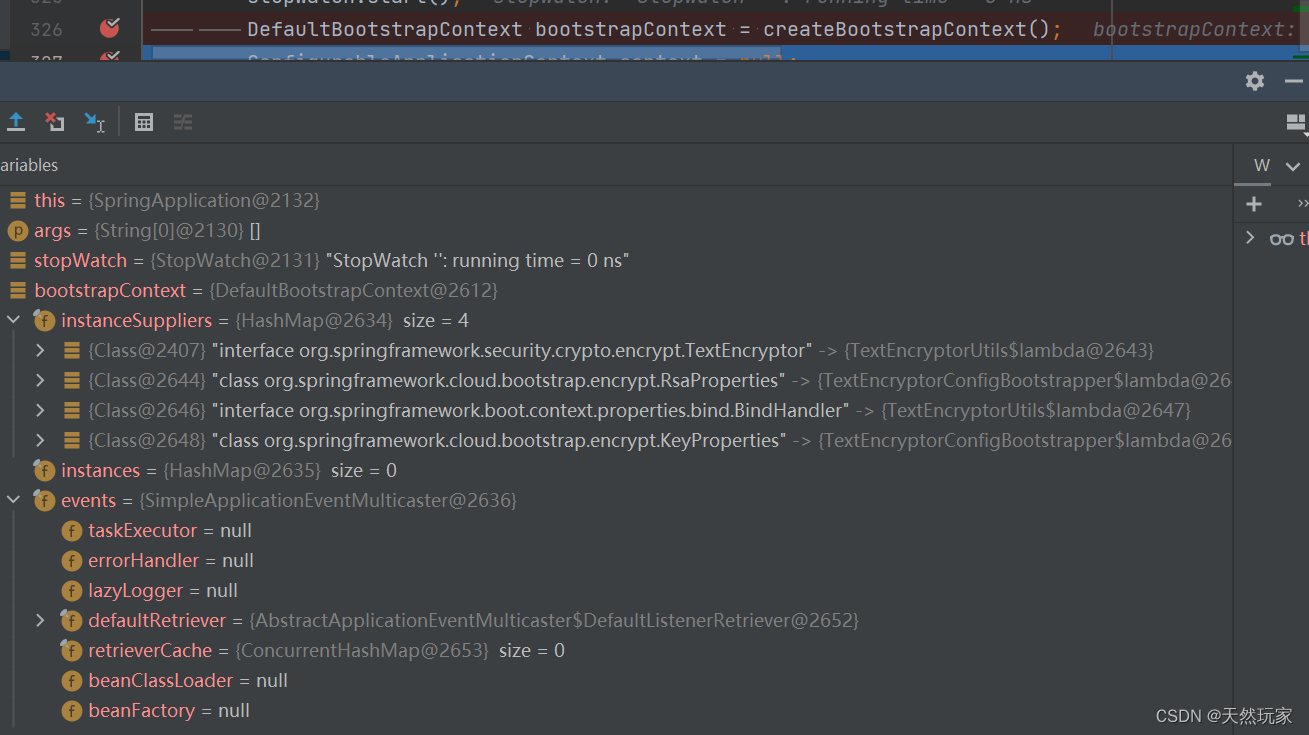Select the lazyLogger = null field
This screenshot has height=735, width=1309.
[x=149, y=590]
